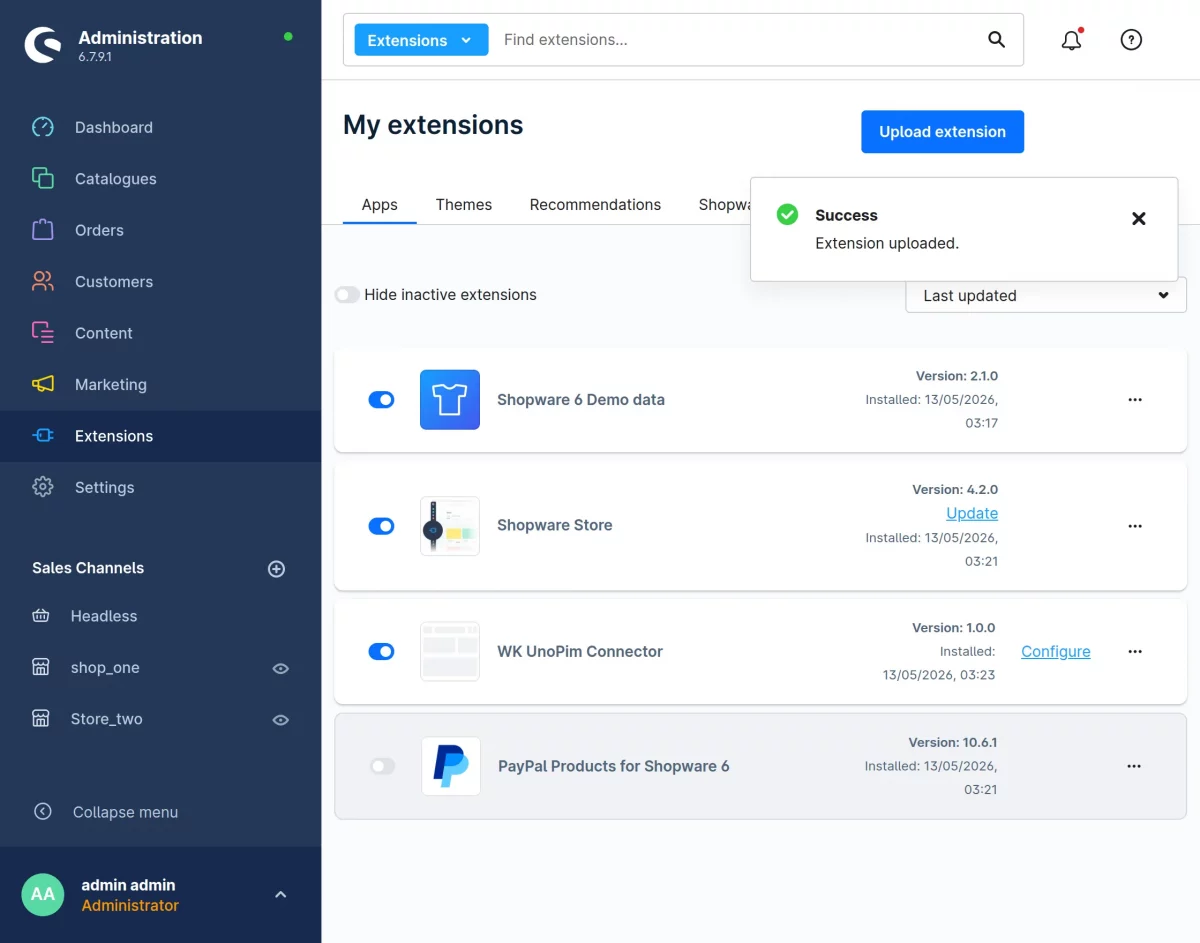Image resolution: width=1200 pixels, height=943 pixels.
Task: Click Configure for WK UnoPim Connector
Action: point(1056,652)
